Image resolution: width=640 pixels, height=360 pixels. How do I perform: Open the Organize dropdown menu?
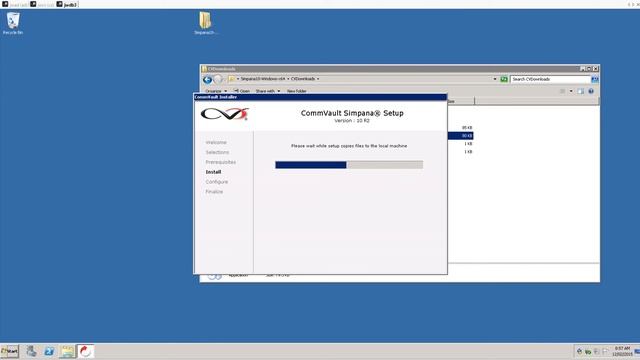(x=216, y=91)
